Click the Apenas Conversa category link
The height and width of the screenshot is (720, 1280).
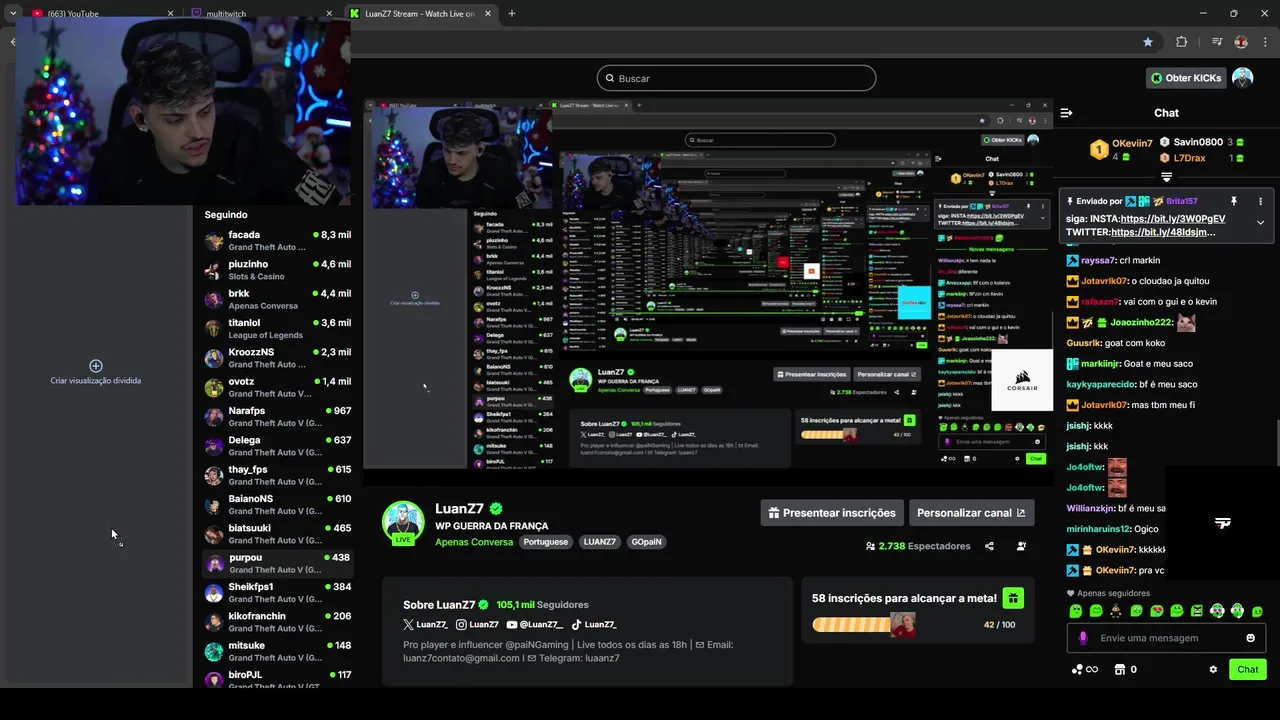point(472,542)
